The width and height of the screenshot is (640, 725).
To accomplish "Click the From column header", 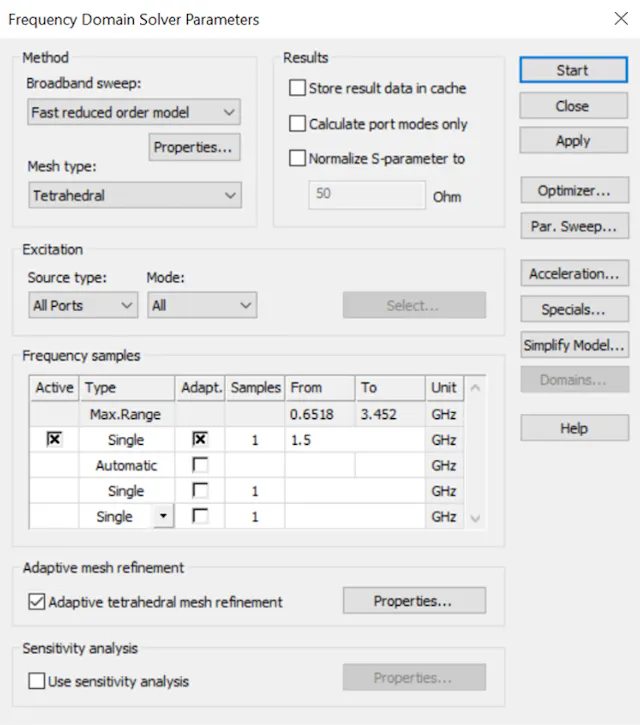I will coord(320,387).
